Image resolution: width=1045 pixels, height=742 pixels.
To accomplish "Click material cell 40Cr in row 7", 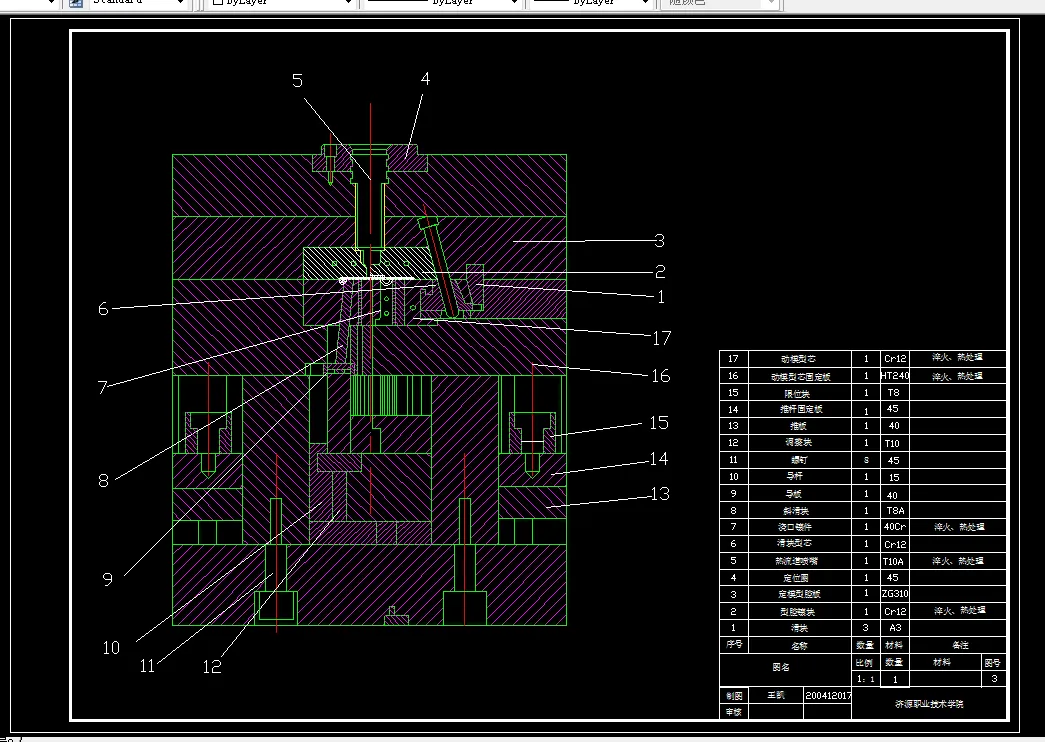I will [894, 527].
